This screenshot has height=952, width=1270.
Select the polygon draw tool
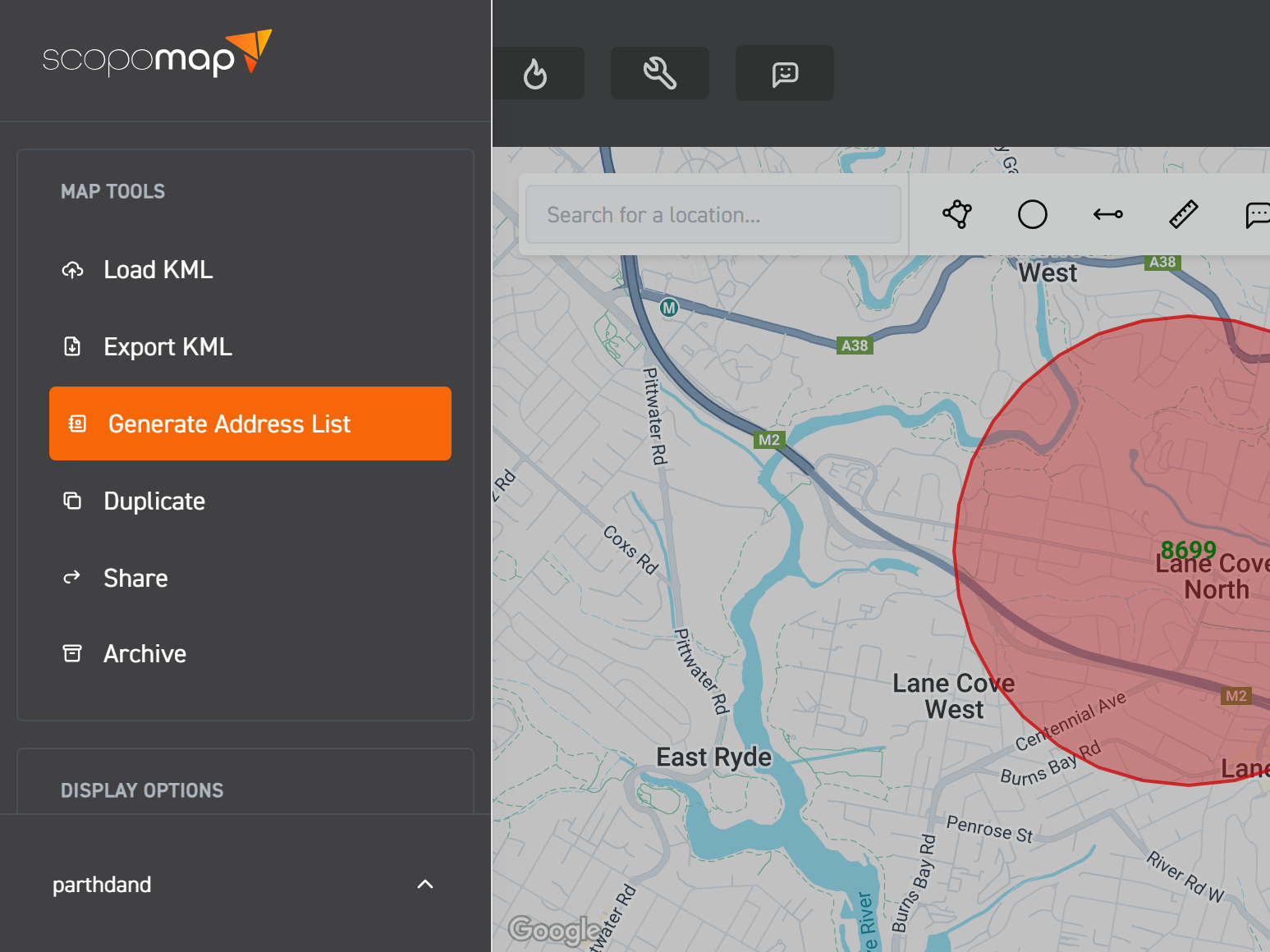pos(957,214)
